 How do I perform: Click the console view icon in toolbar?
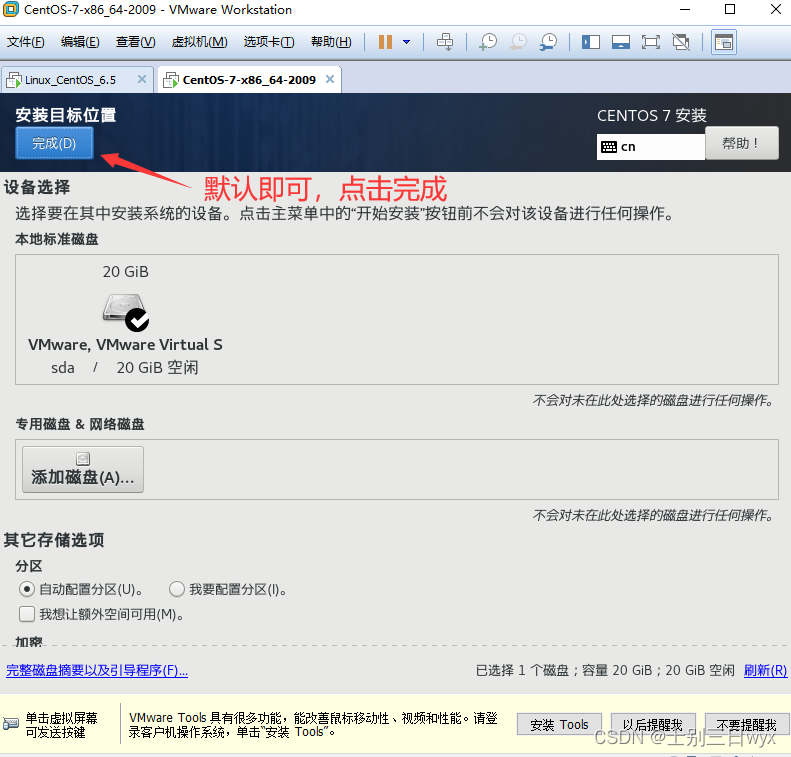click(724, 42)
